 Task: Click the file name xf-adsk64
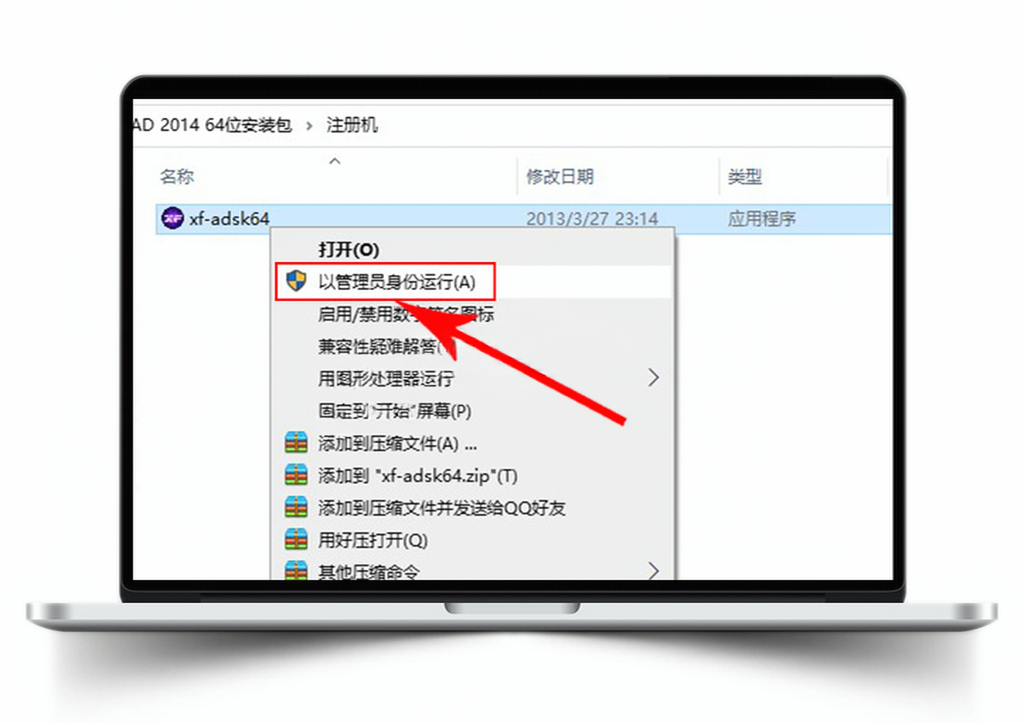tap(229, 219)
